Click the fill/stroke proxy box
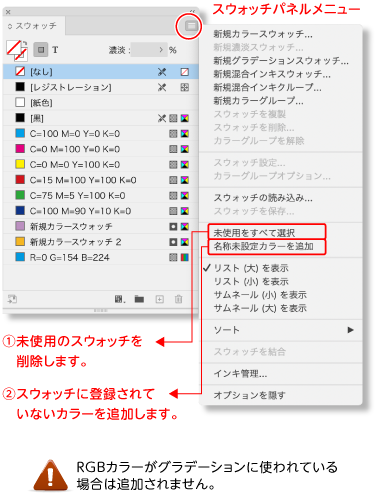The height and width of the screenshot is (494, 378). [x=16, y=50]
